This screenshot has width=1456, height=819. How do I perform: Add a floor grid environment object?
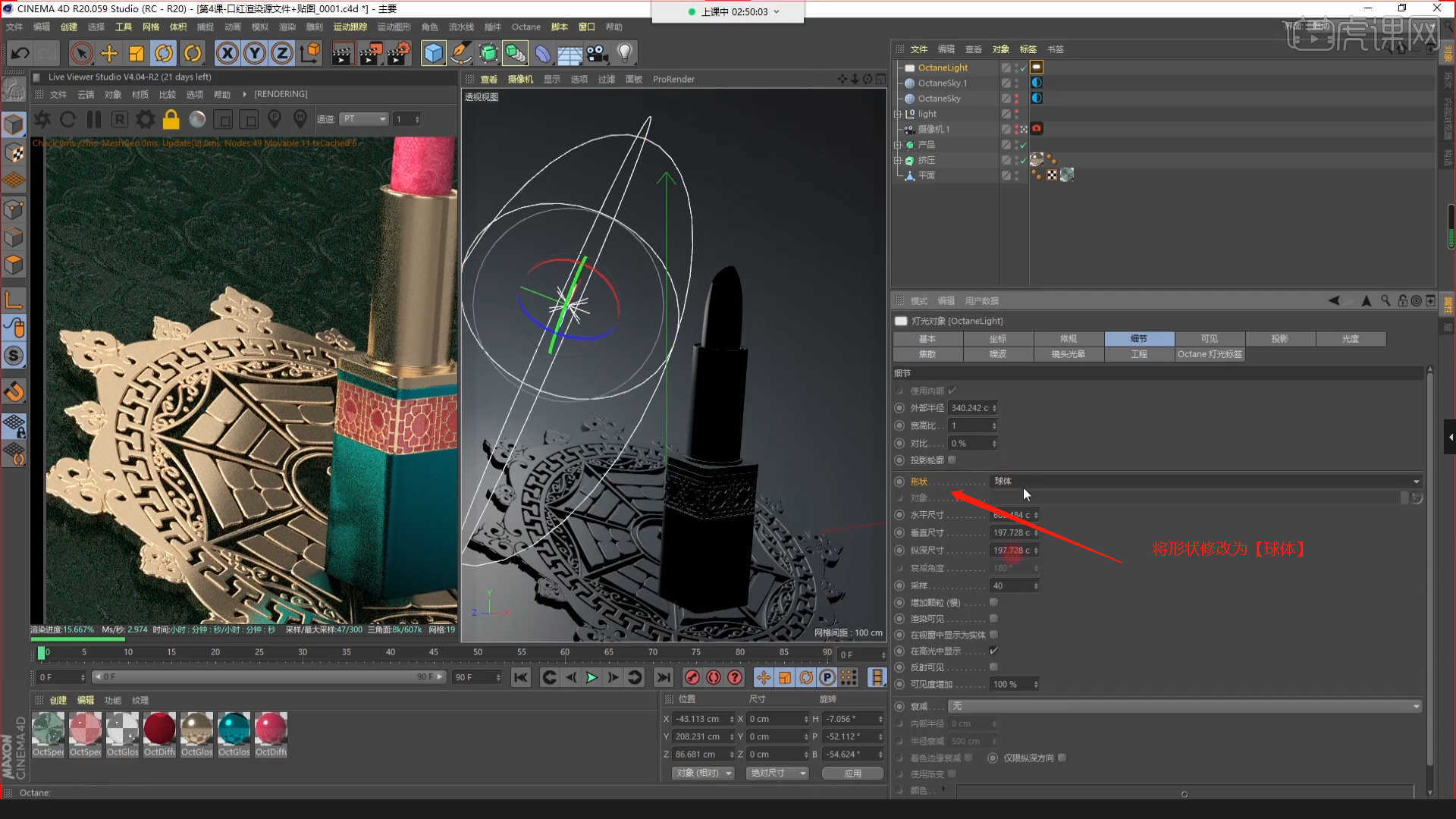point(570,53)
